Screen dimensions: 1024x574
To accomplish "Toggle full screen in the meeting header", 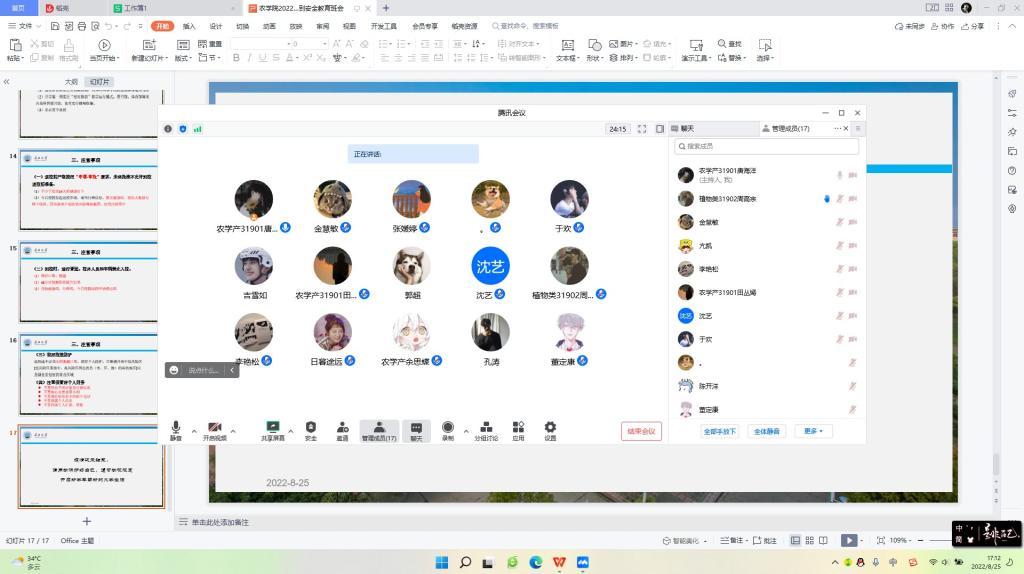I will (x=642, y=129).
